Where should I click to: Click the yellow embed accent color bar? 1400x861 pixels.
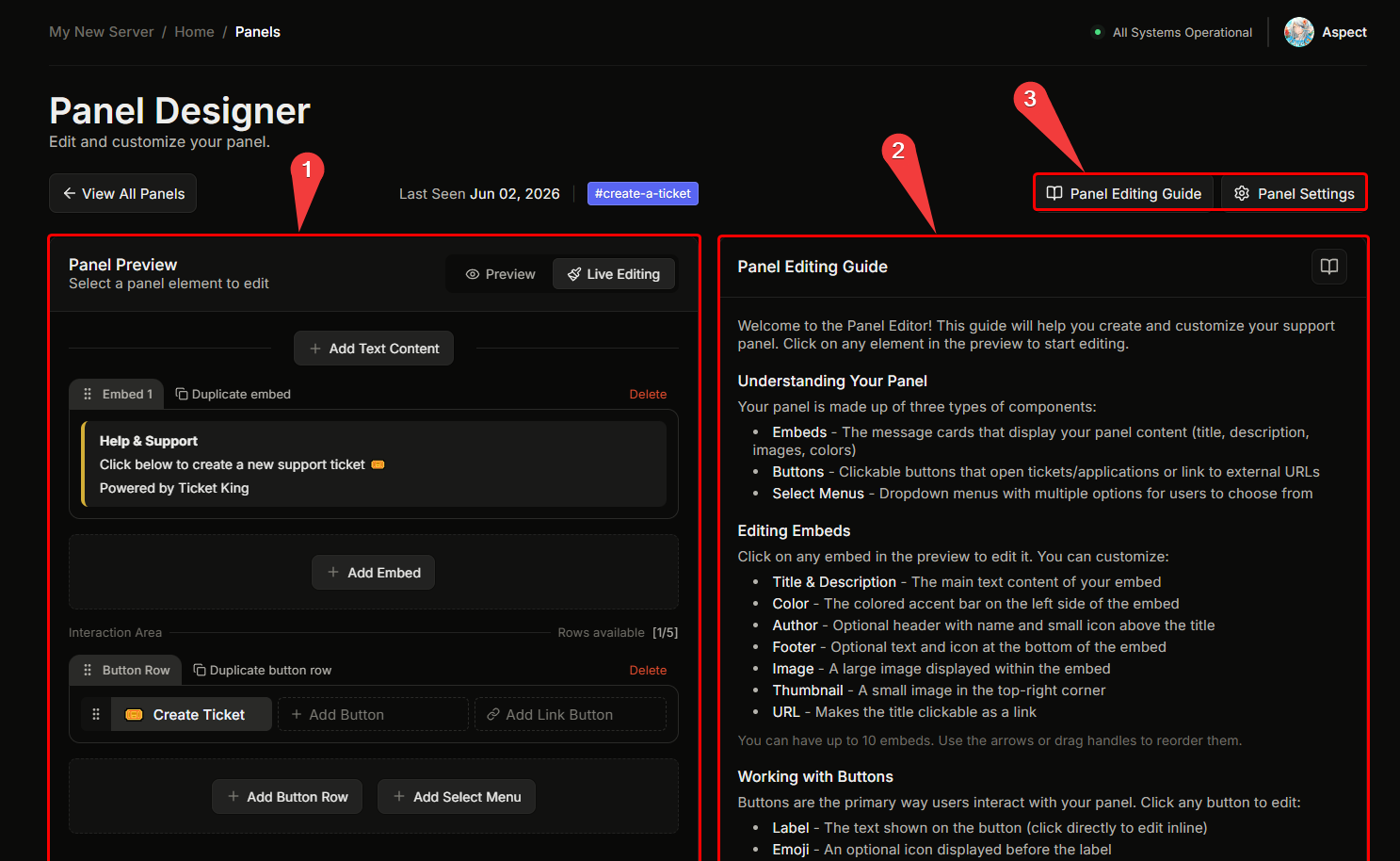[84, 464]
